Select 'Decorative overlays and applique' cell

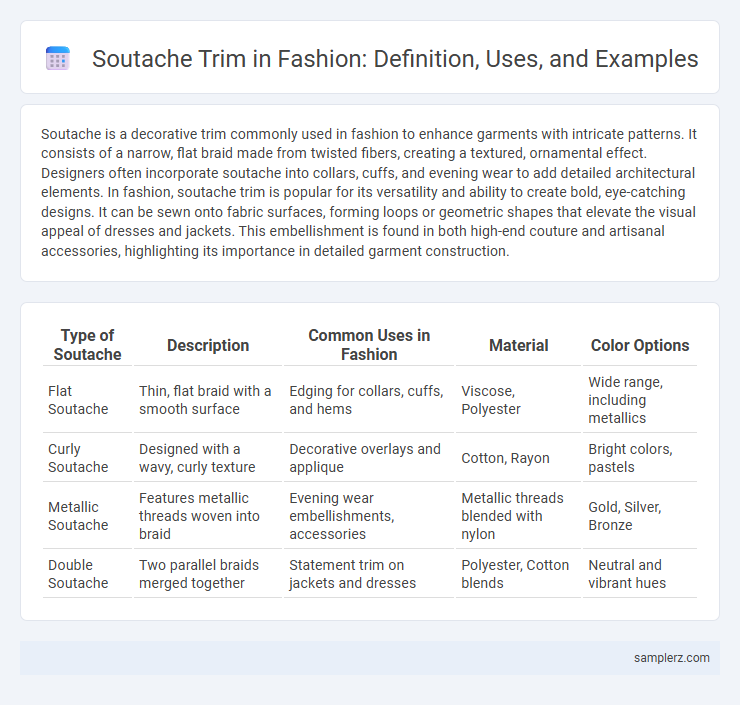369,458
